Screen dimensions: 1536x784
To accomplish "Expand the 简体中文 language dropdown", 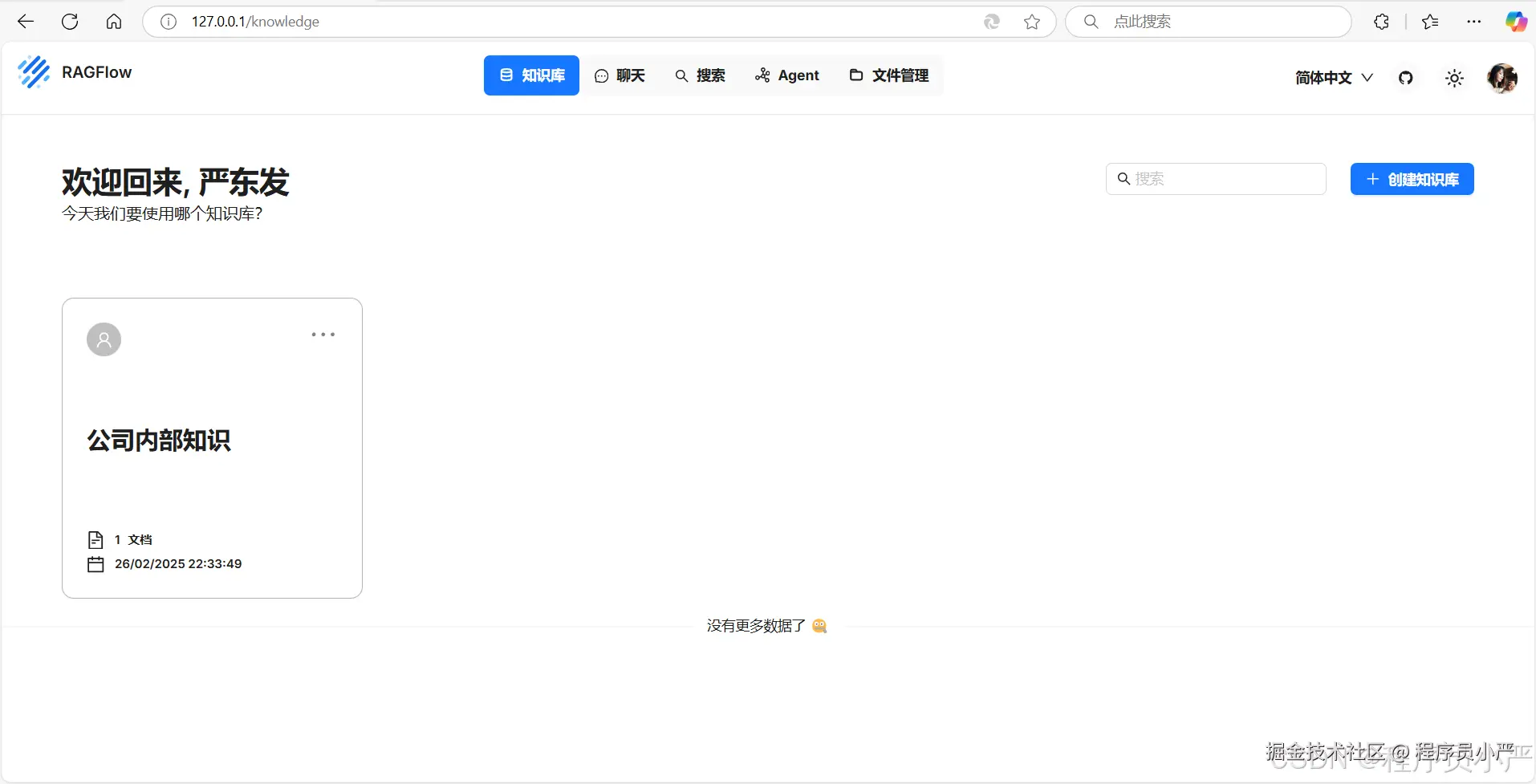I will (1332, 78).
